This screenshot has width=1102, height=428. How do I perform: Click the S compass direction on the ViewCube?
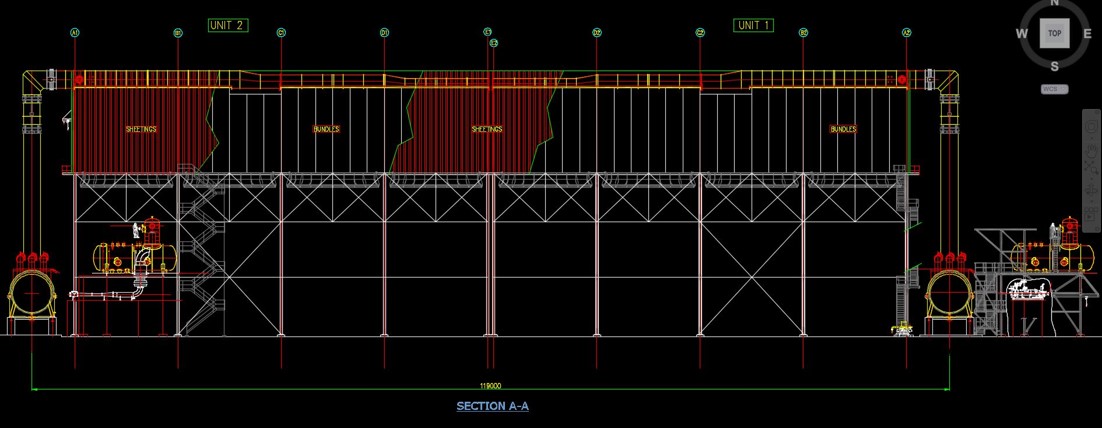tap(1054, 66)
